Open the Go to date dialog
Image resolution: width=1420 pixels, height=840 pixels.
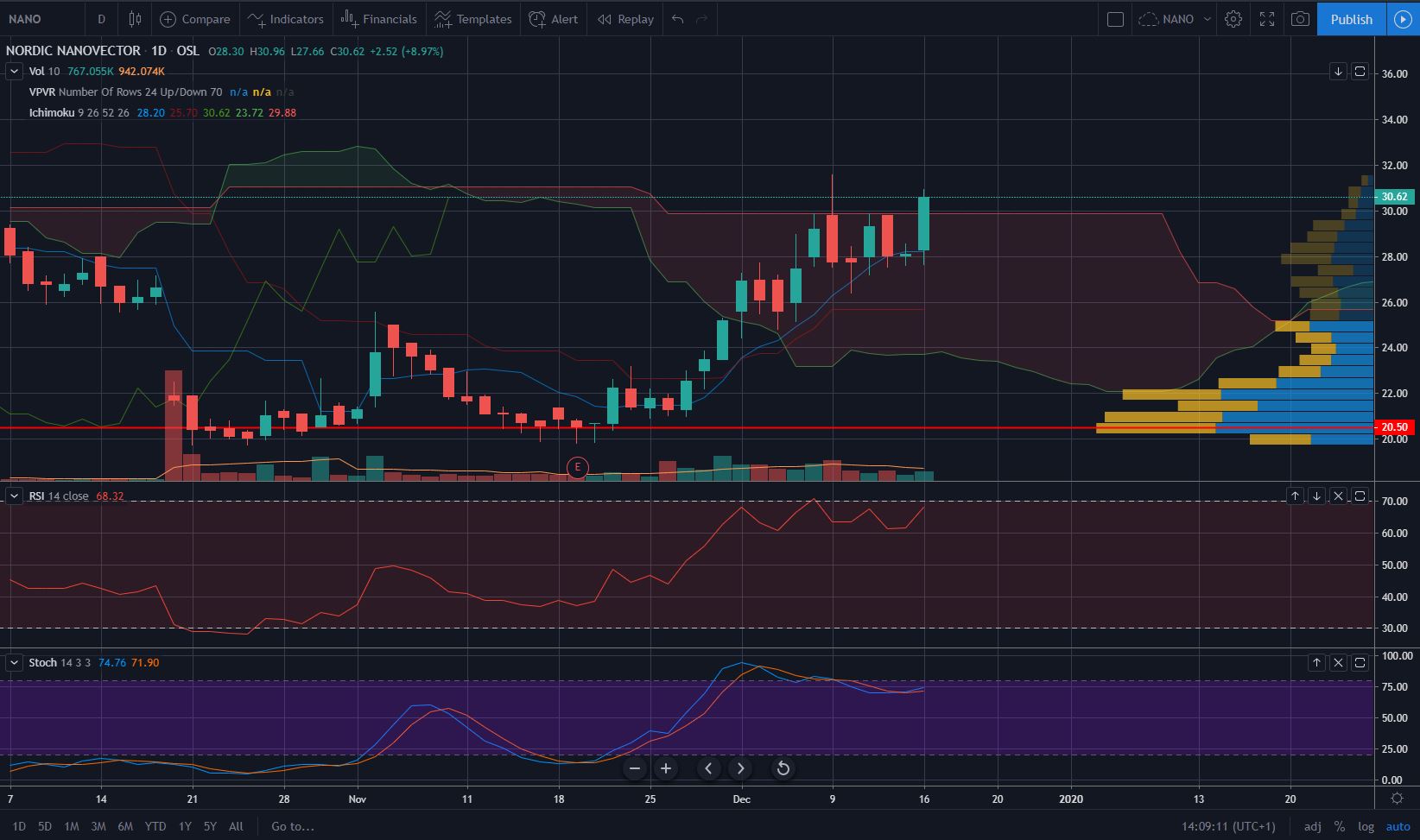pos(293,826)
